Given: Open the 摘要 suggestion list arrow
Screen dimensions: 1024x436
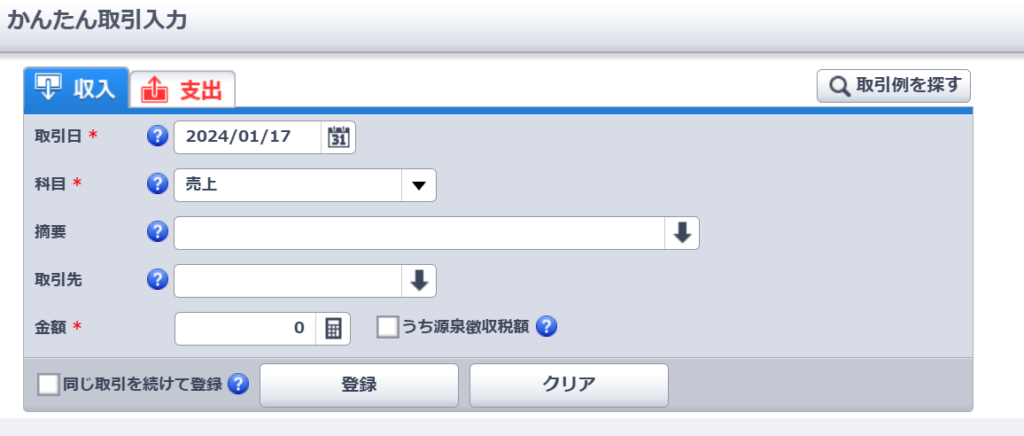Looking at the screenshot, I should [681, 232].
